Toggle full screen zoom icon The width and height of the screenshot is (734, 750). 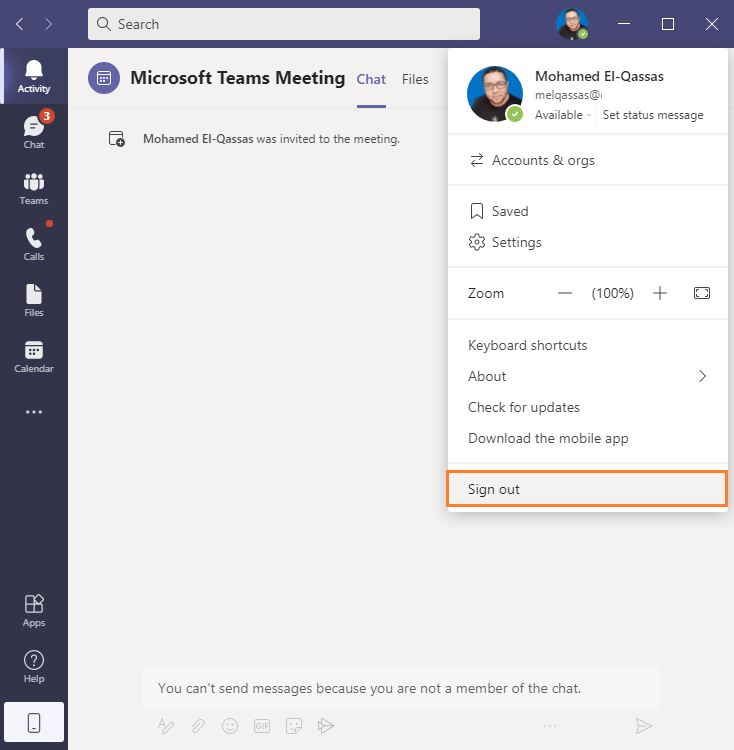[701, 293]
